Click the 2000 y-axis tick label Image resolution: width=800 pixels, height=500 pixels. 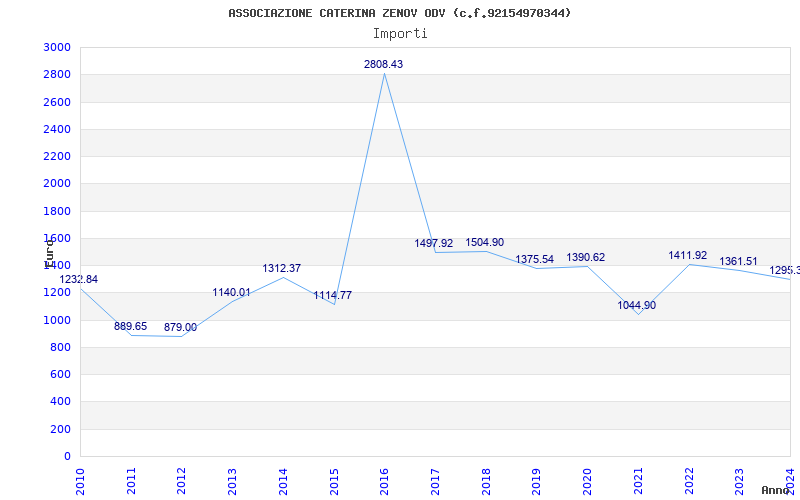point(57,184)
